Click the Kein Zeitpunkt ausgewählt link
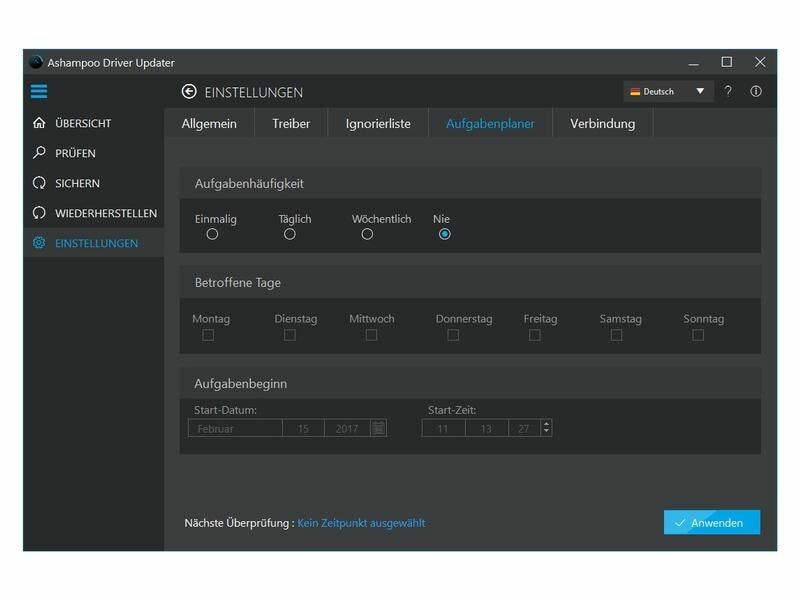 click(361, 523)
